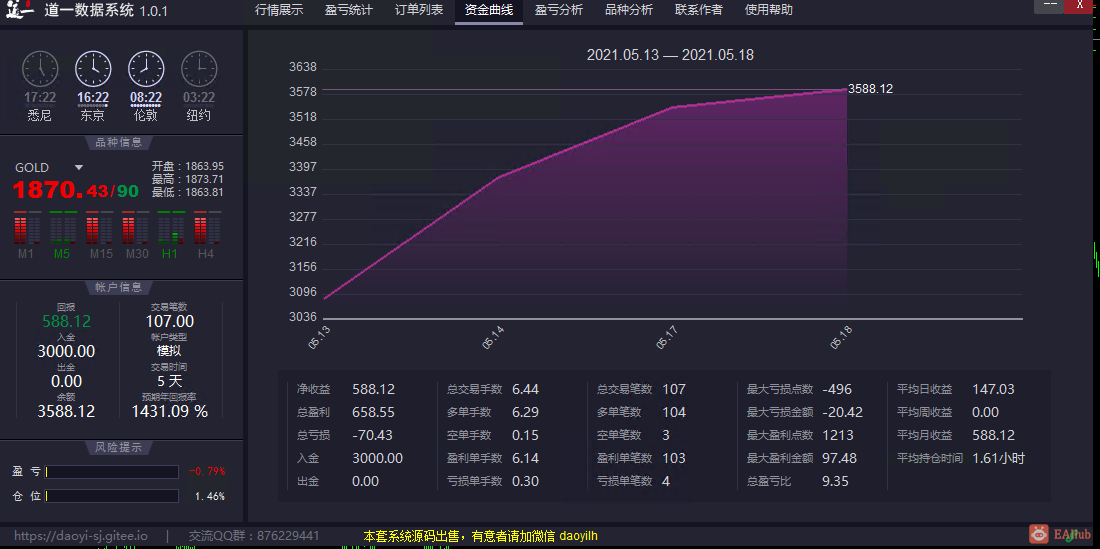The height and width of the screenshot is (549, 1100).
Task: Click the 风险提示 panel header
Action: point(118,447)
